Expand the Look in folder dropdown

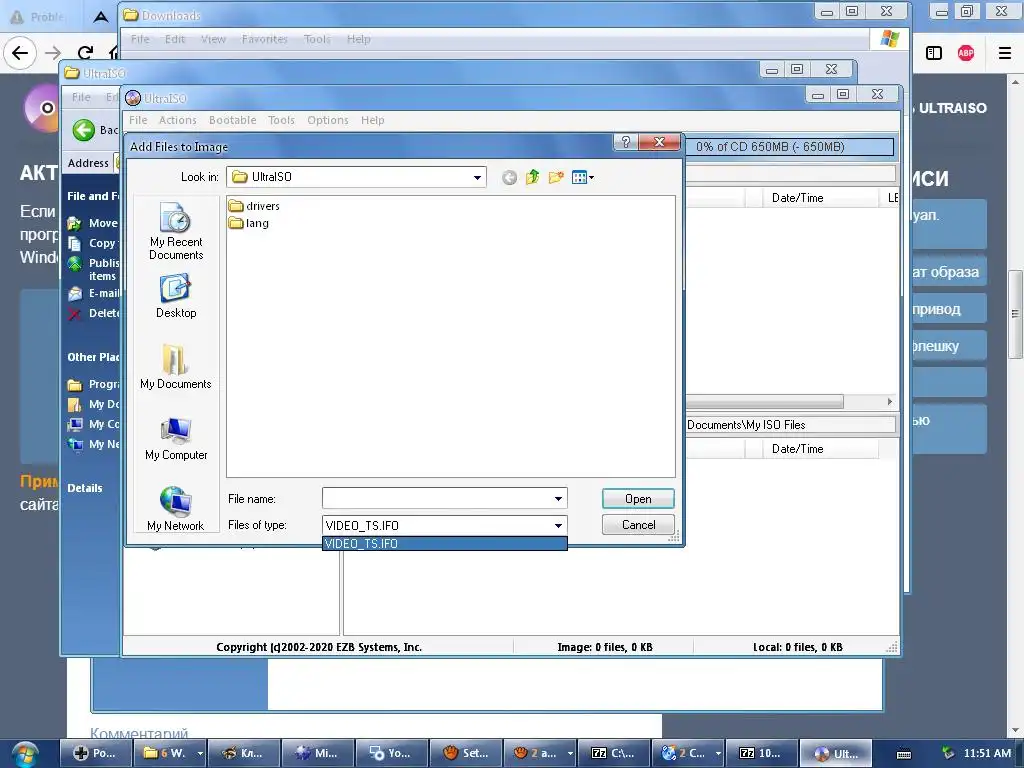coord(477,177)
